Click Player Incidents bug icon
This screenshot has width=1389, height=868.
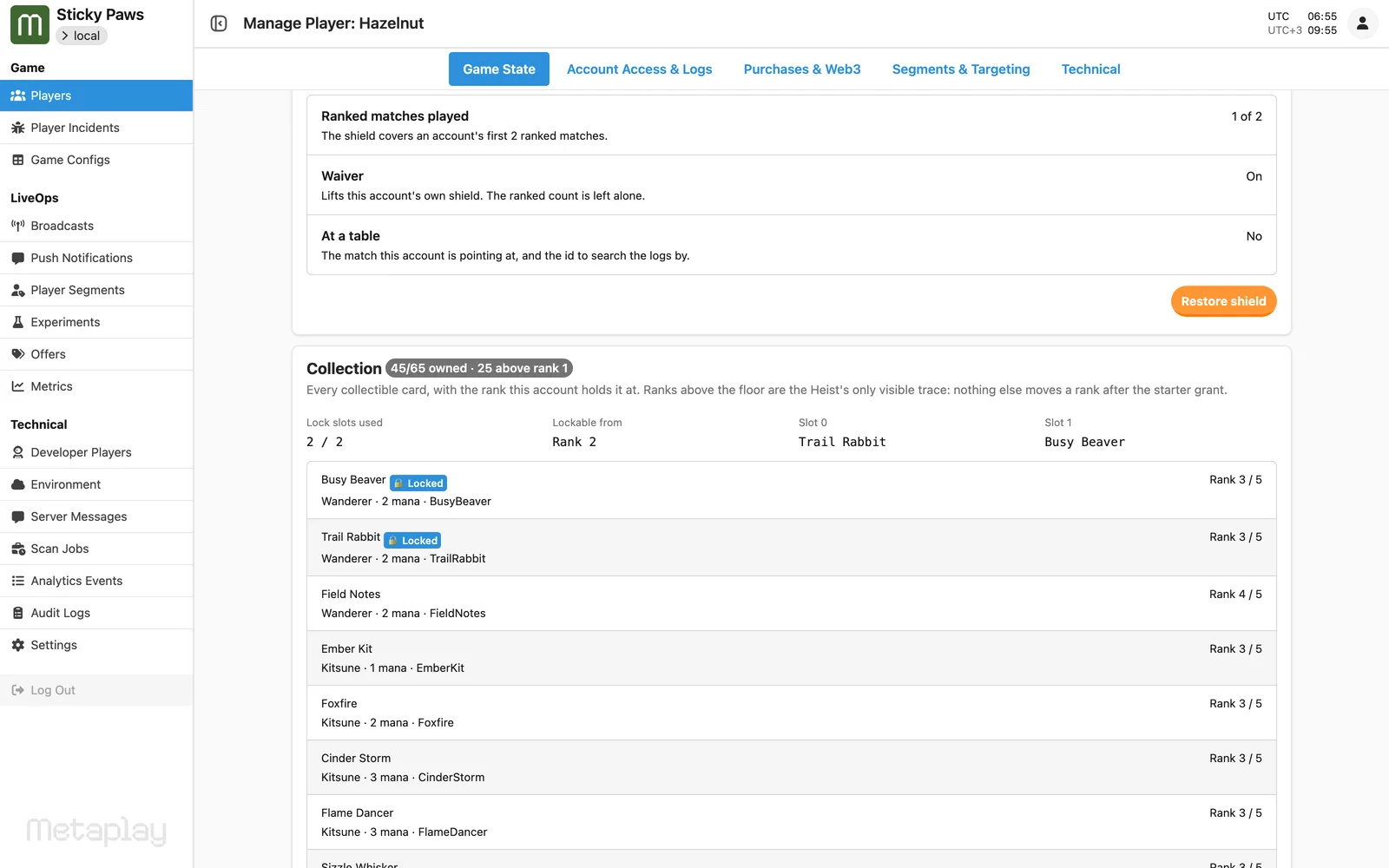17,128
